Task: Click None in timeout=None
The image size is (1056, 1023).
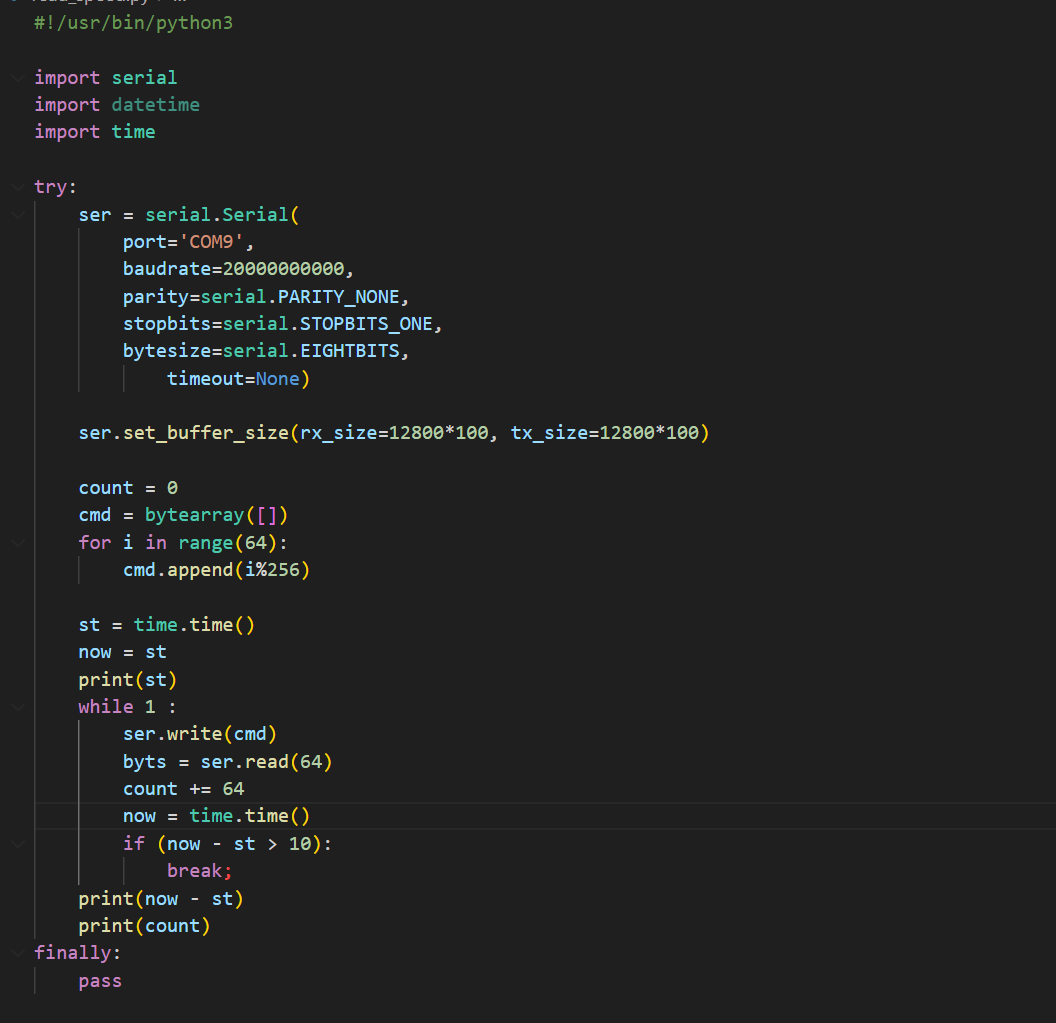Action: click(277, 378)
